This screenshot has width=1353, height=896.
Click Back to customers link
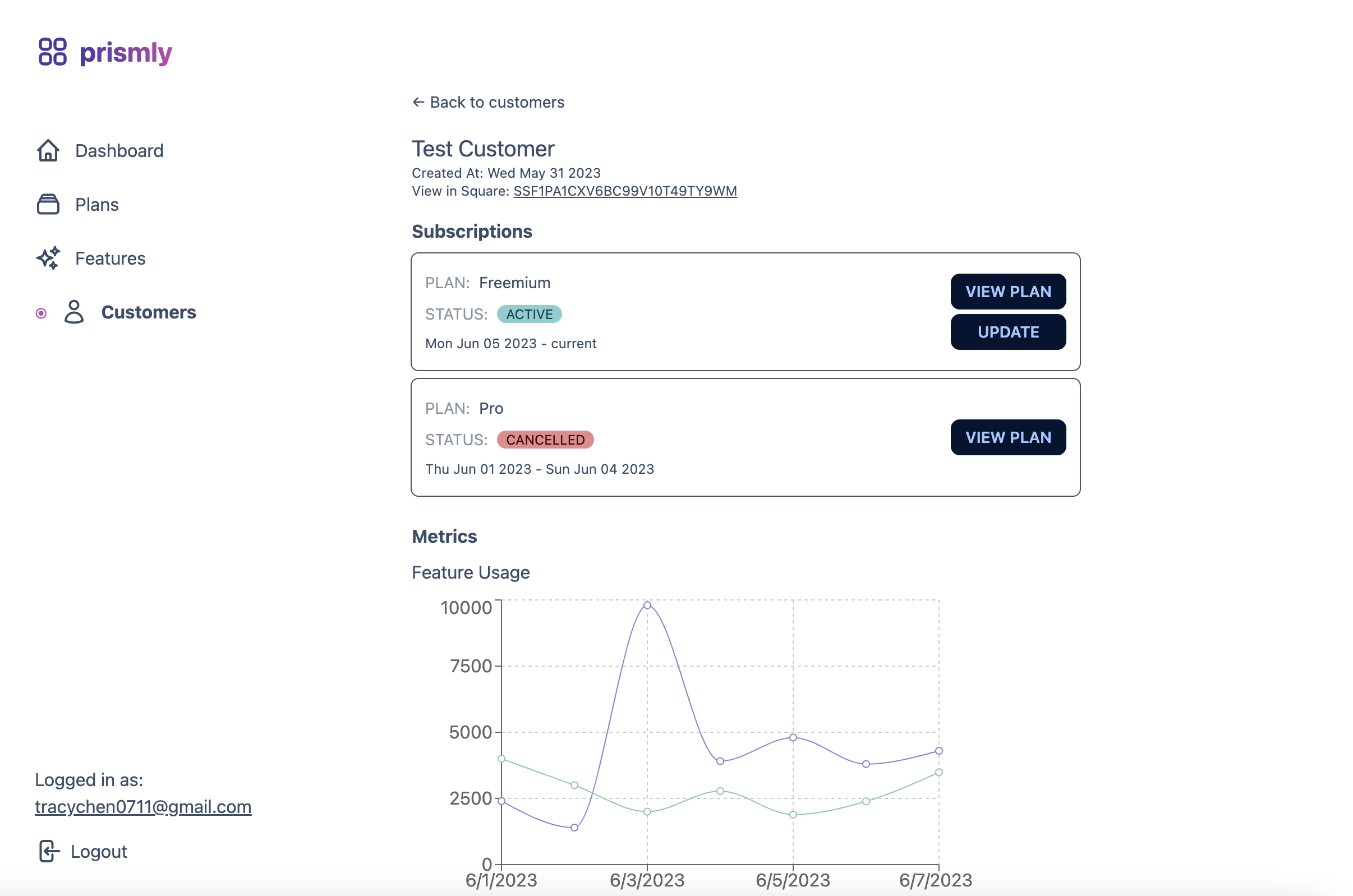pyautogui.click(x=496, y=102)
